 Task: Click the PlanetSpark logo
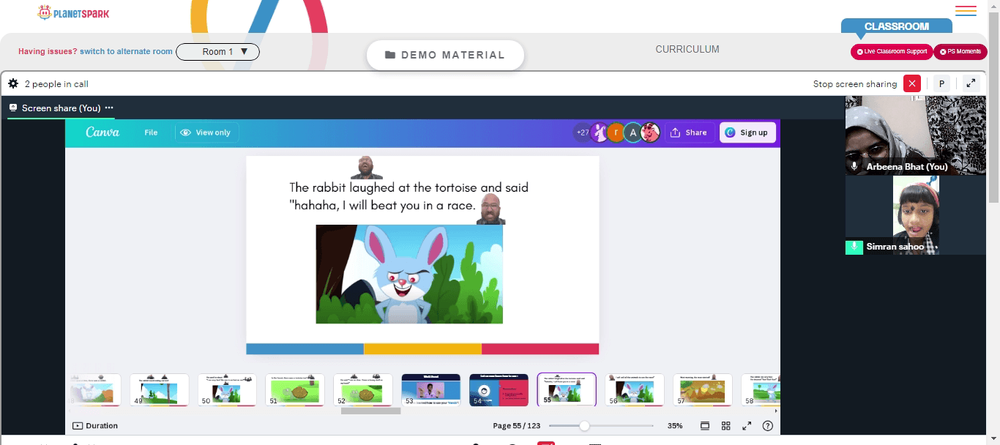click(x=73, y=13)
